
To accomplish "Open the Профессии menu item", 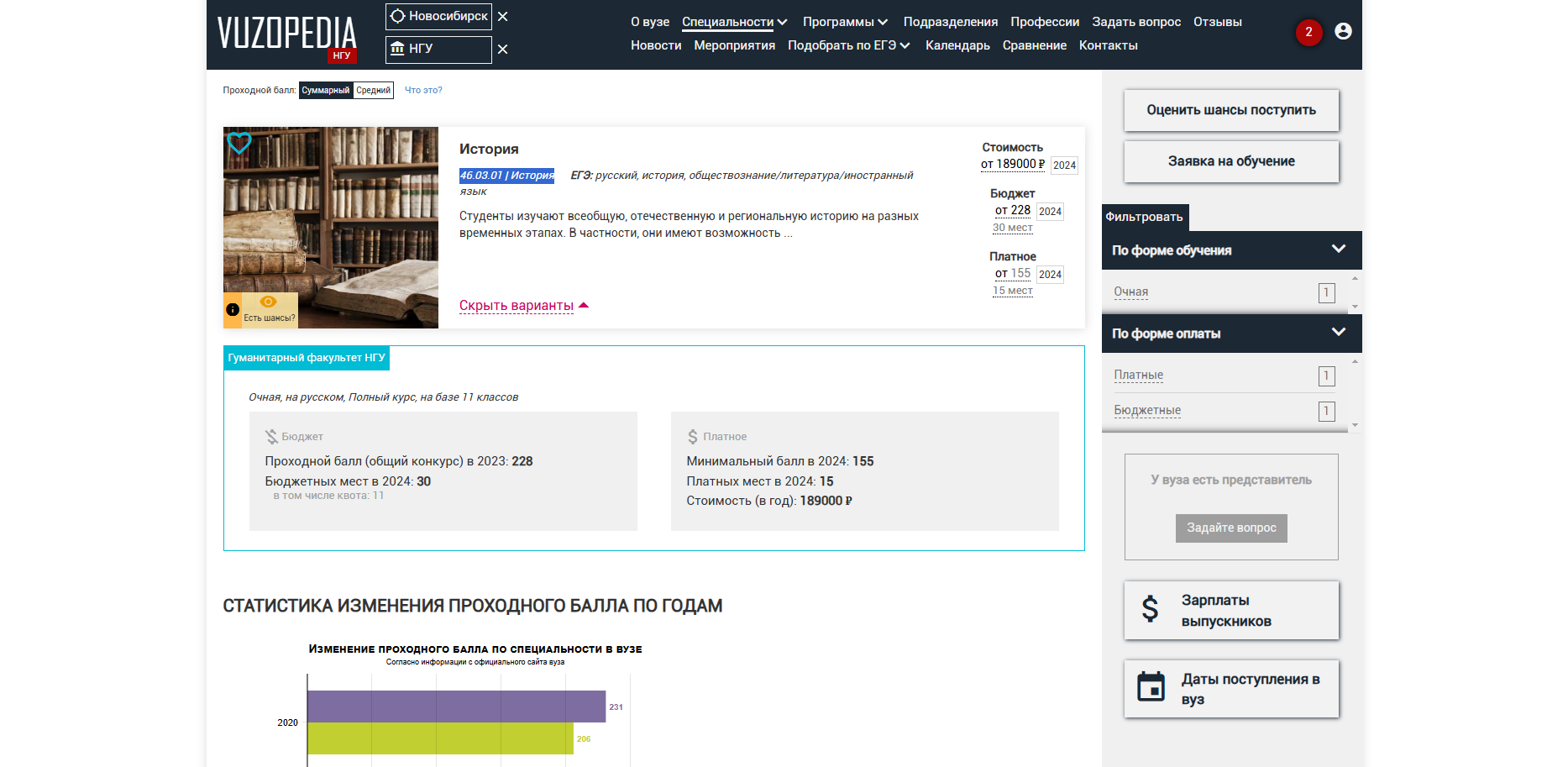I will point(1045,22).
